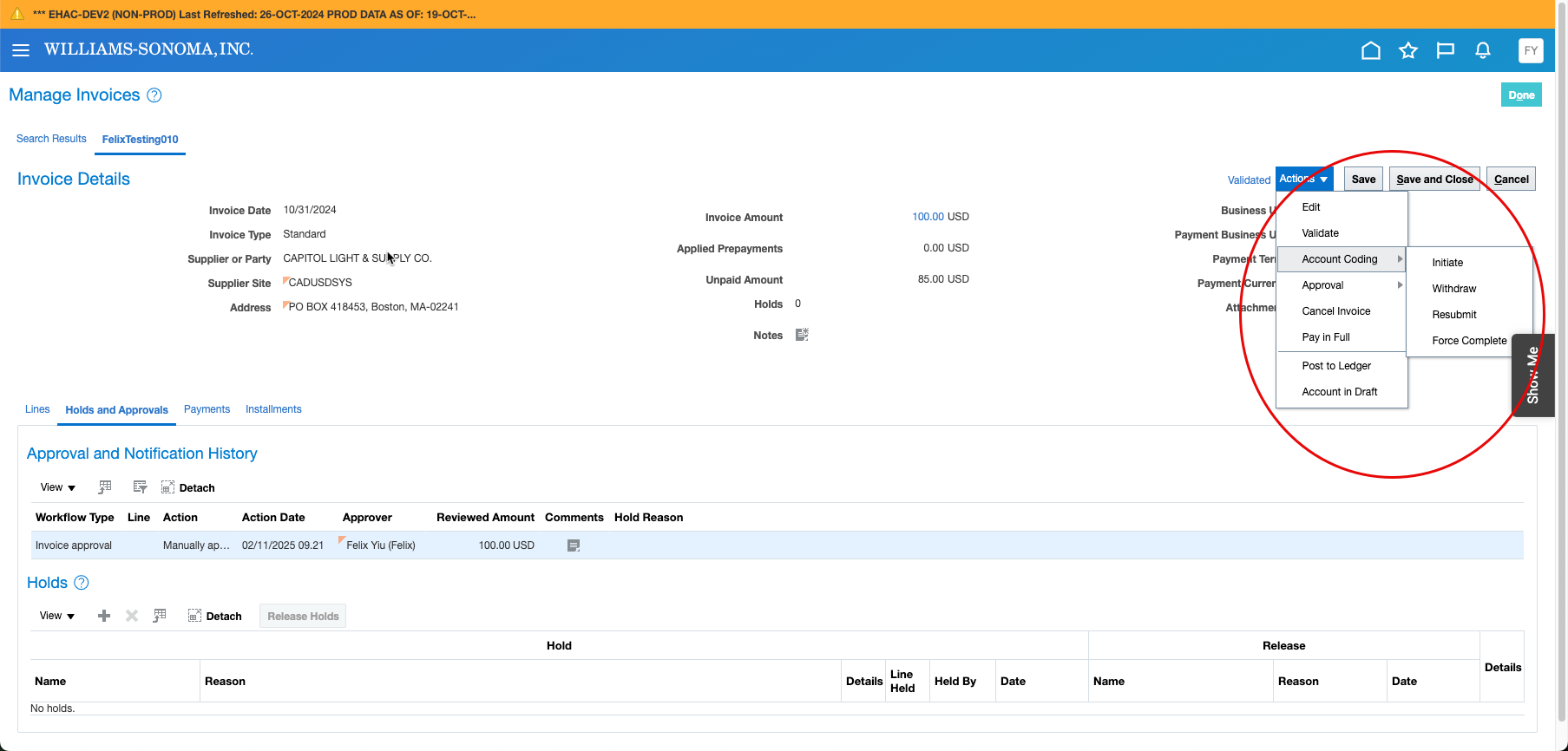This screenshot has height=751, width=1568.
Task: Open the Watchlist flag icon
Action: (x=1446, y=50)
